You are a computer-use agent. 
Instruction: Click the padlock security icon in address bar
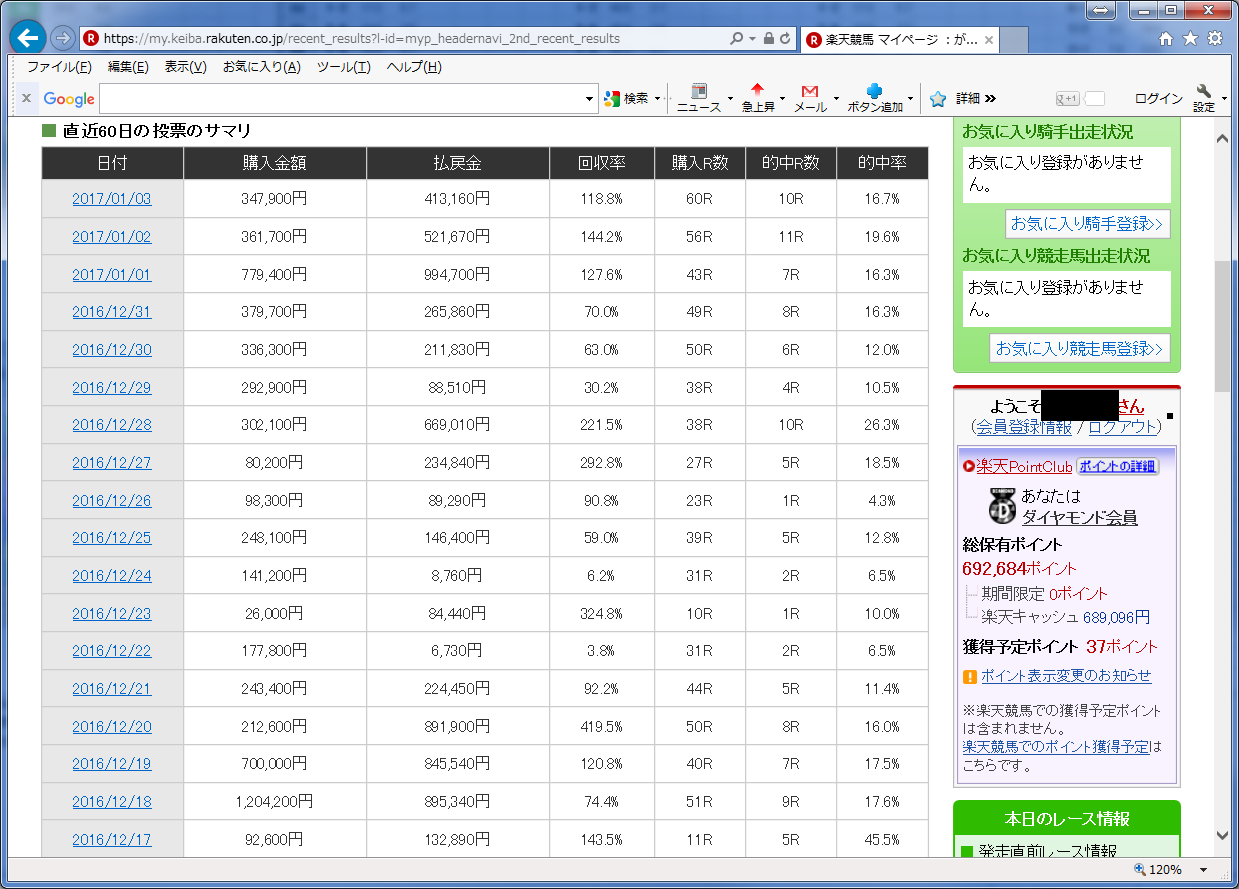click(768, 39)
